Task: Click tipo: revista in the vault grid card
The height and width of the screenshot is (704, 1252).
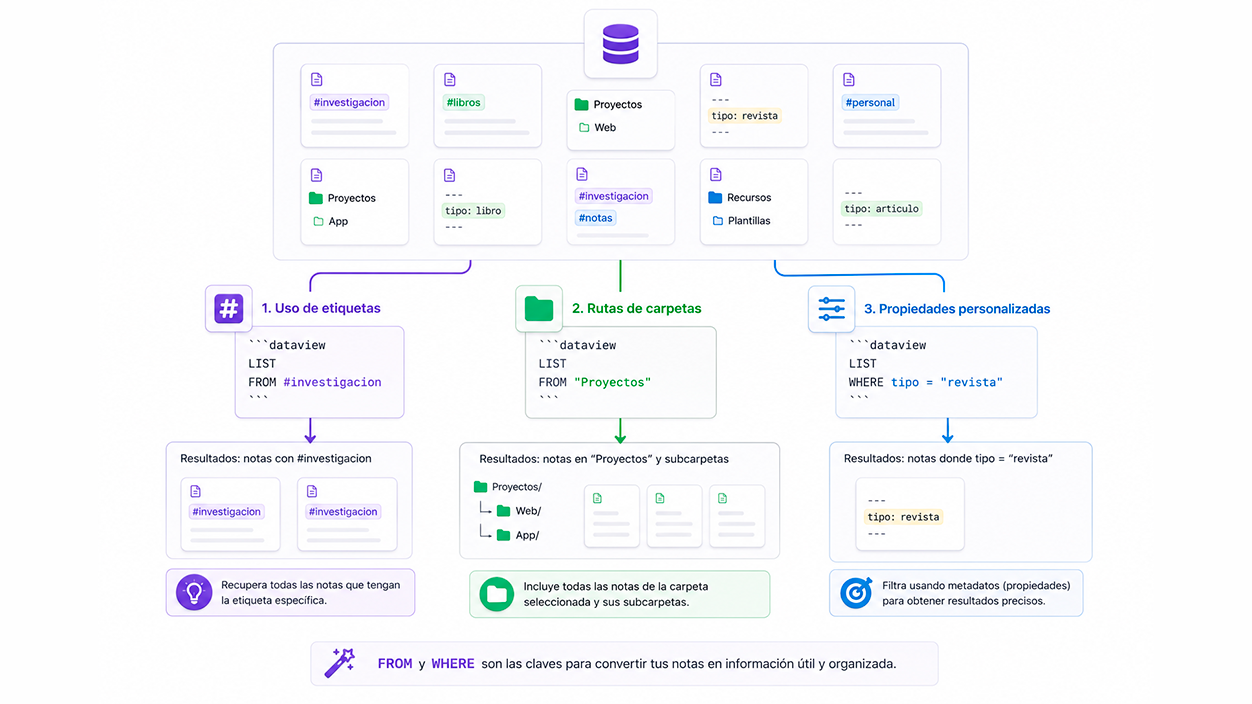Action: click(x=745, y=116)
